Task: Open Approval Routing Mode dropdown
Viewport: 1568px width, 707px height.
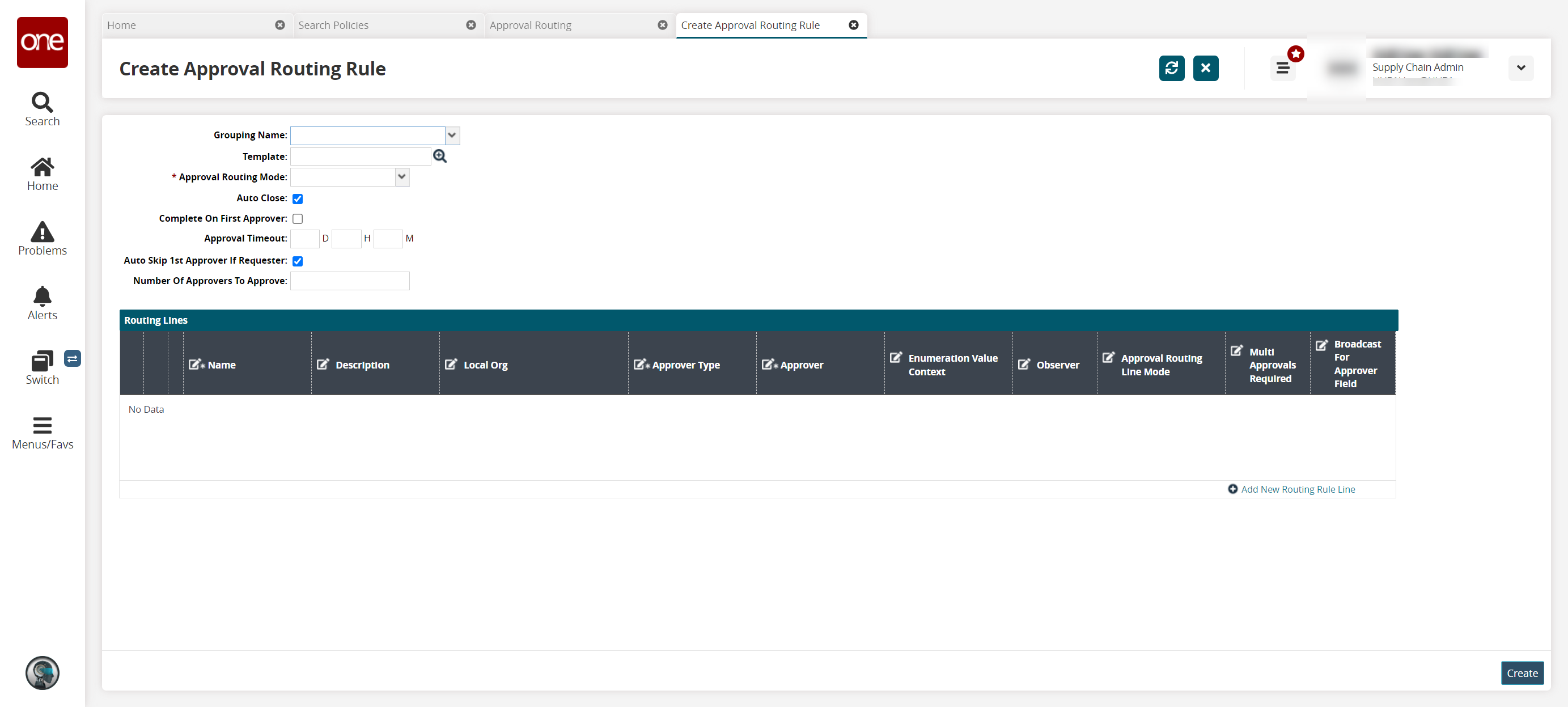Action: click(x=402, y=177)
